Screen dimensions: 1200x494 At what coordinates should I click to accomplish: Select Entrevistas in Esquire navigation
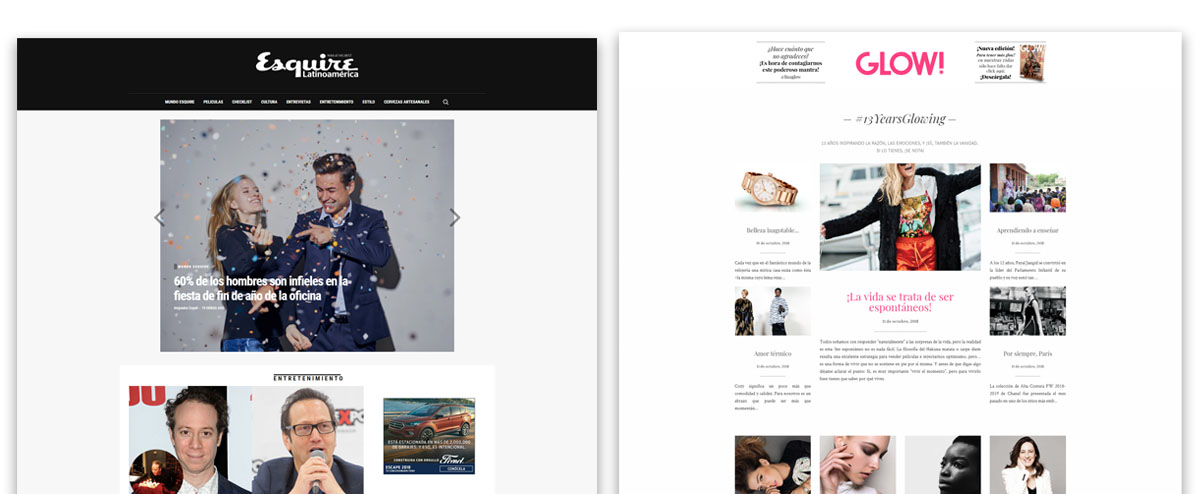[299, 102]
